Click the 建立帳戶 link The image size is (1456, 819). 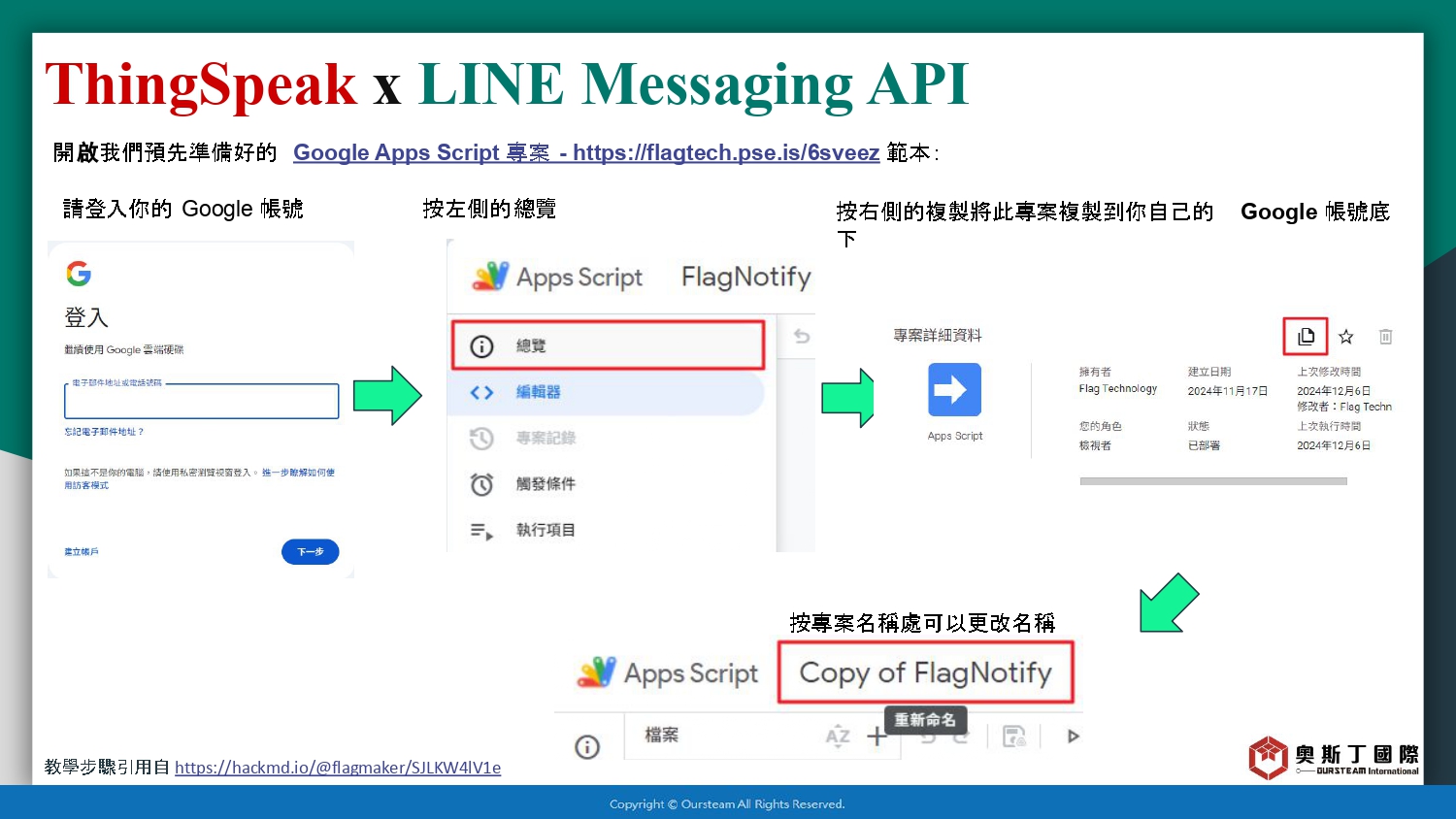tap(82, 552)
